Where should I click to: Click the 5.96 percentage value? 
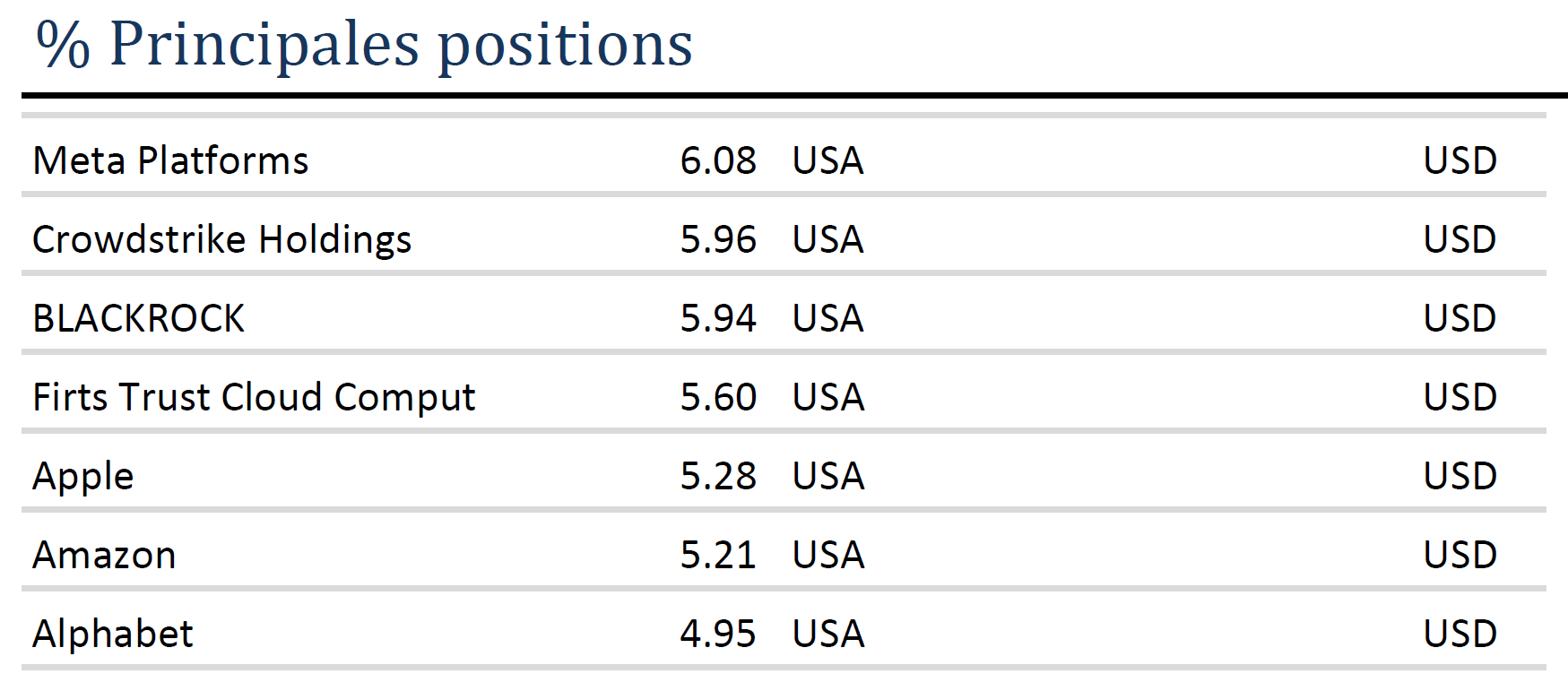tap(718, 240)
